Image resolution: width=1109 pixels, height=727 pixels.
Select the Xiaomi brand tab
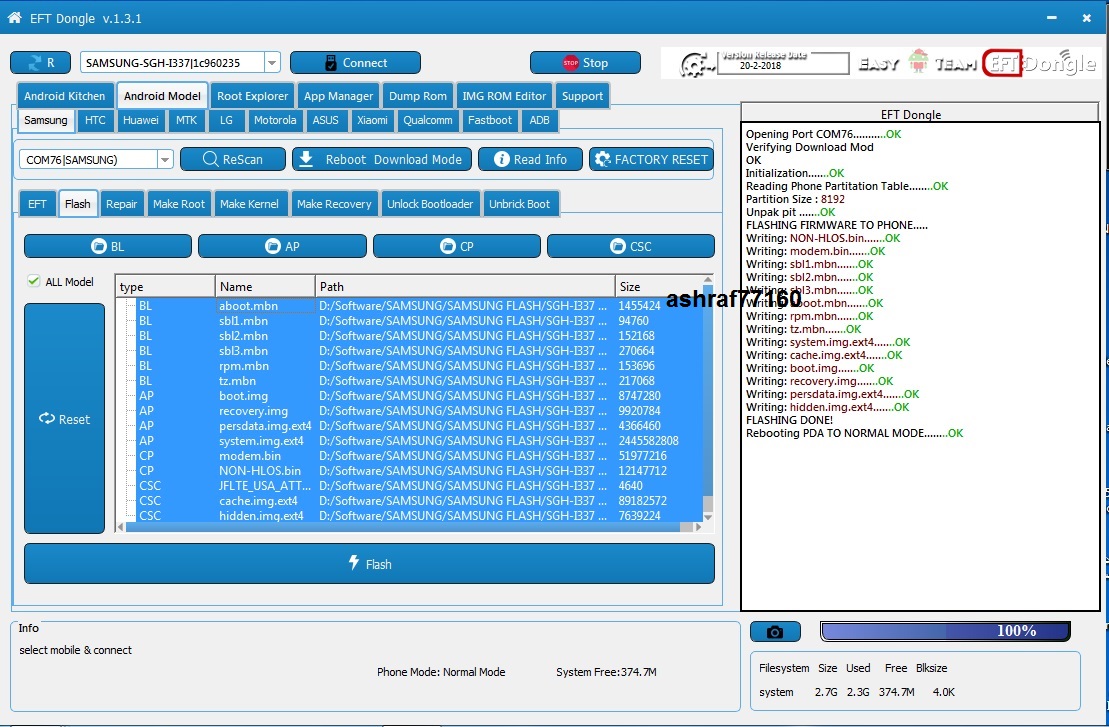coord(373,120)
